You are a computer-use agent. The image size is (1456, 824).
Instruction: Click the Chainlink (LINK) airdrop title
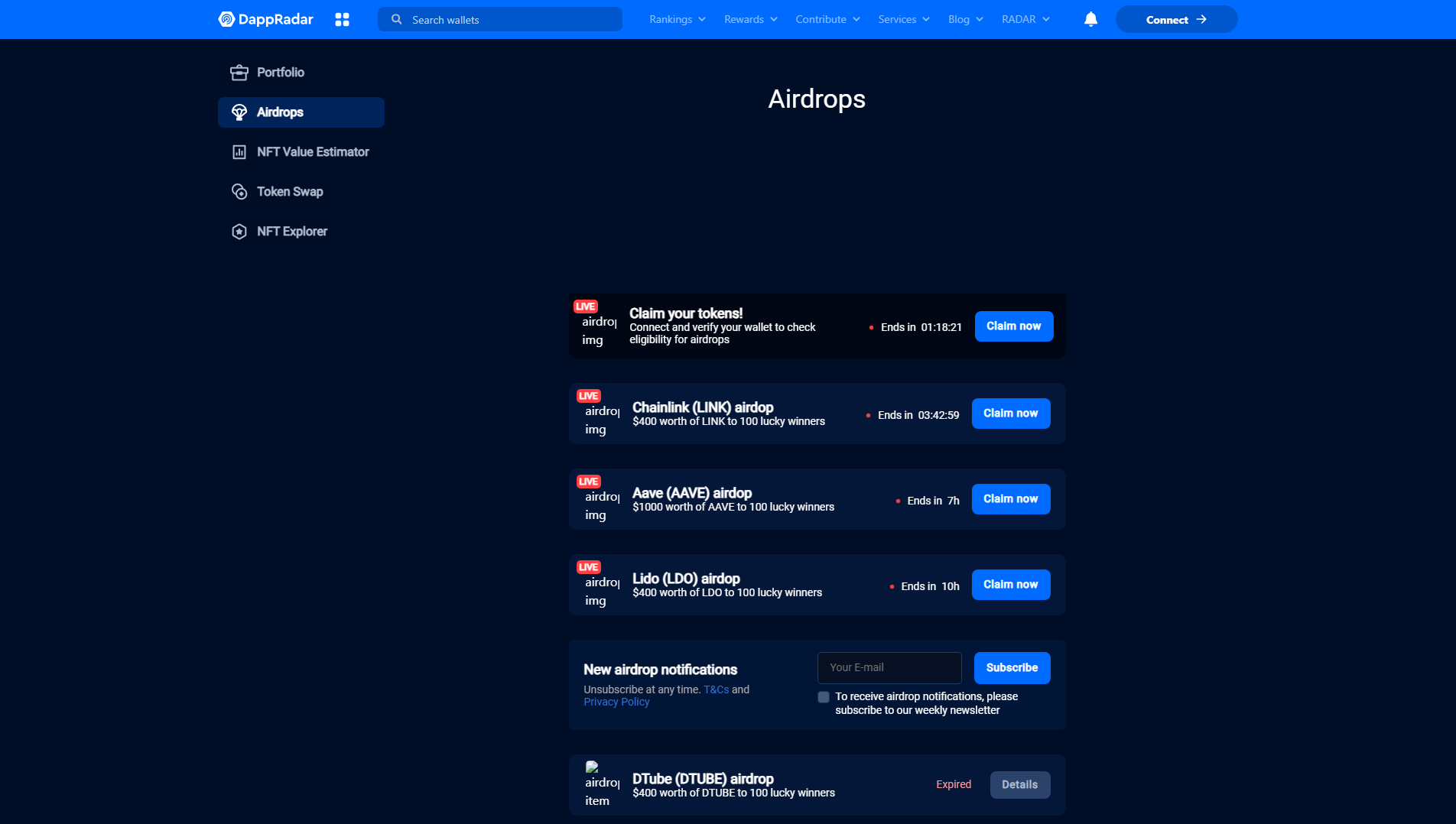pos(703,407)
